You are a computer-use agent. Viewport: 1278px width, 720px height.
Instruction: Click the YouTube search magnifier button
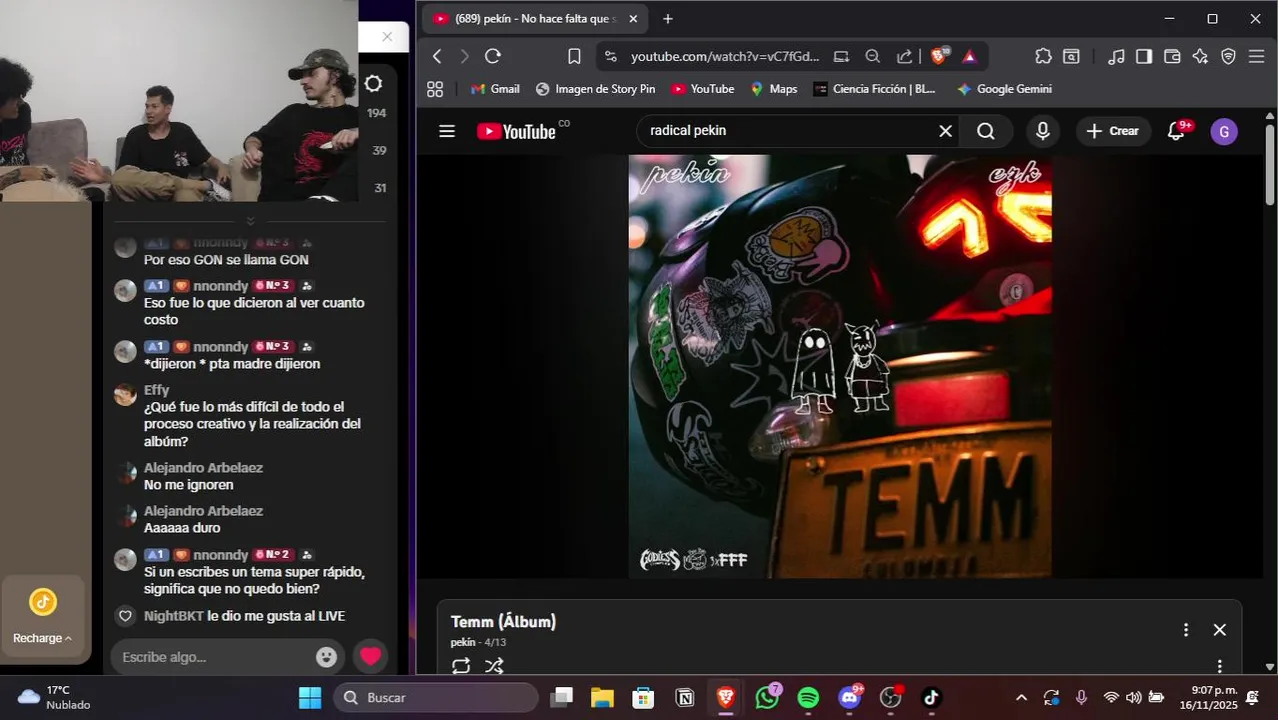(x=986, y=131)
